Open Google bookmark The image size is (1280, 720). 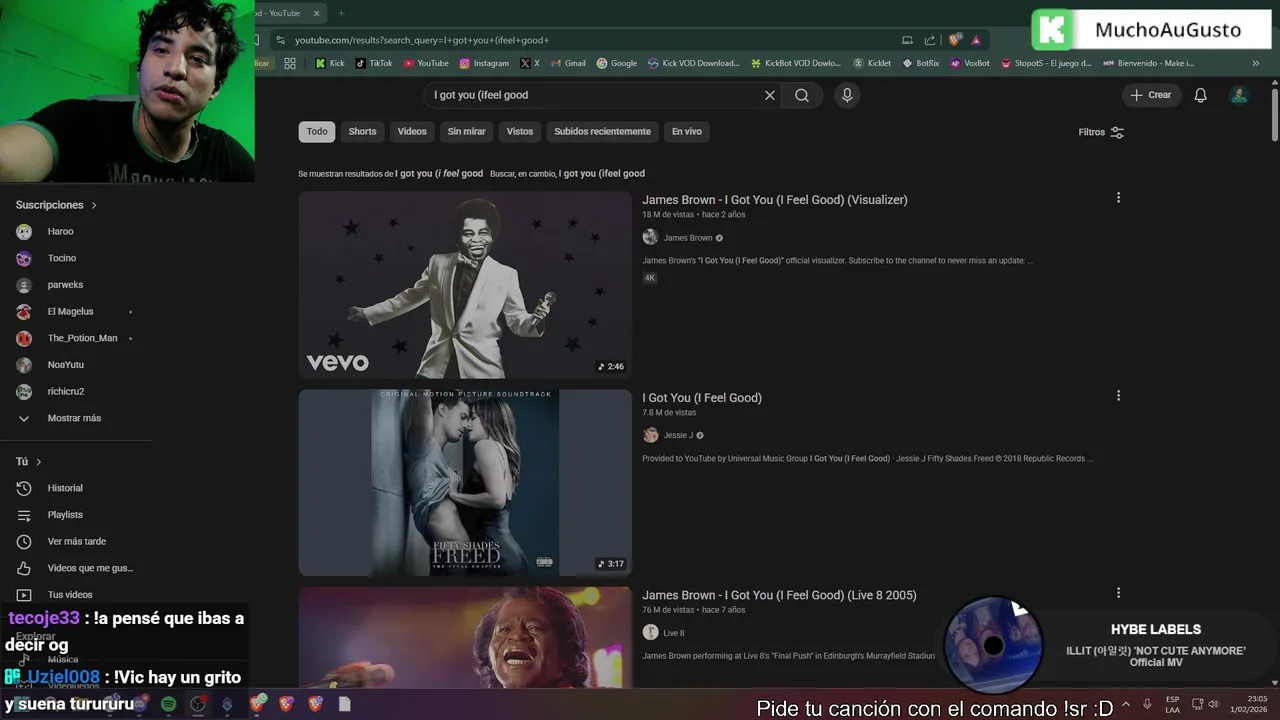pos(617,63)
